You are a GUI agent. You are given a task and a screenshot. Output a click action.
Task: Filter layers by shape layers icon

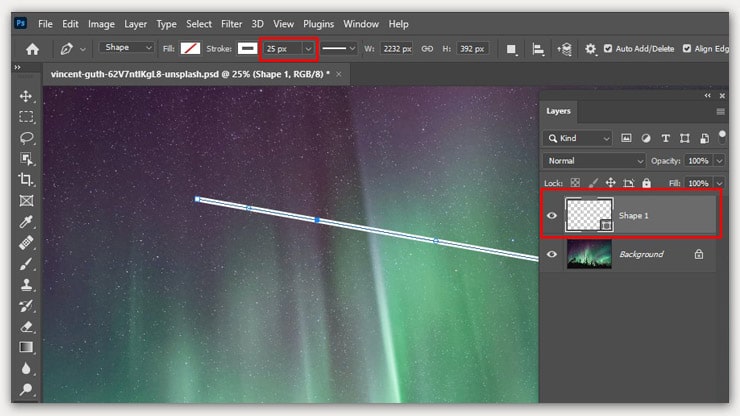[x=685, y=138]
